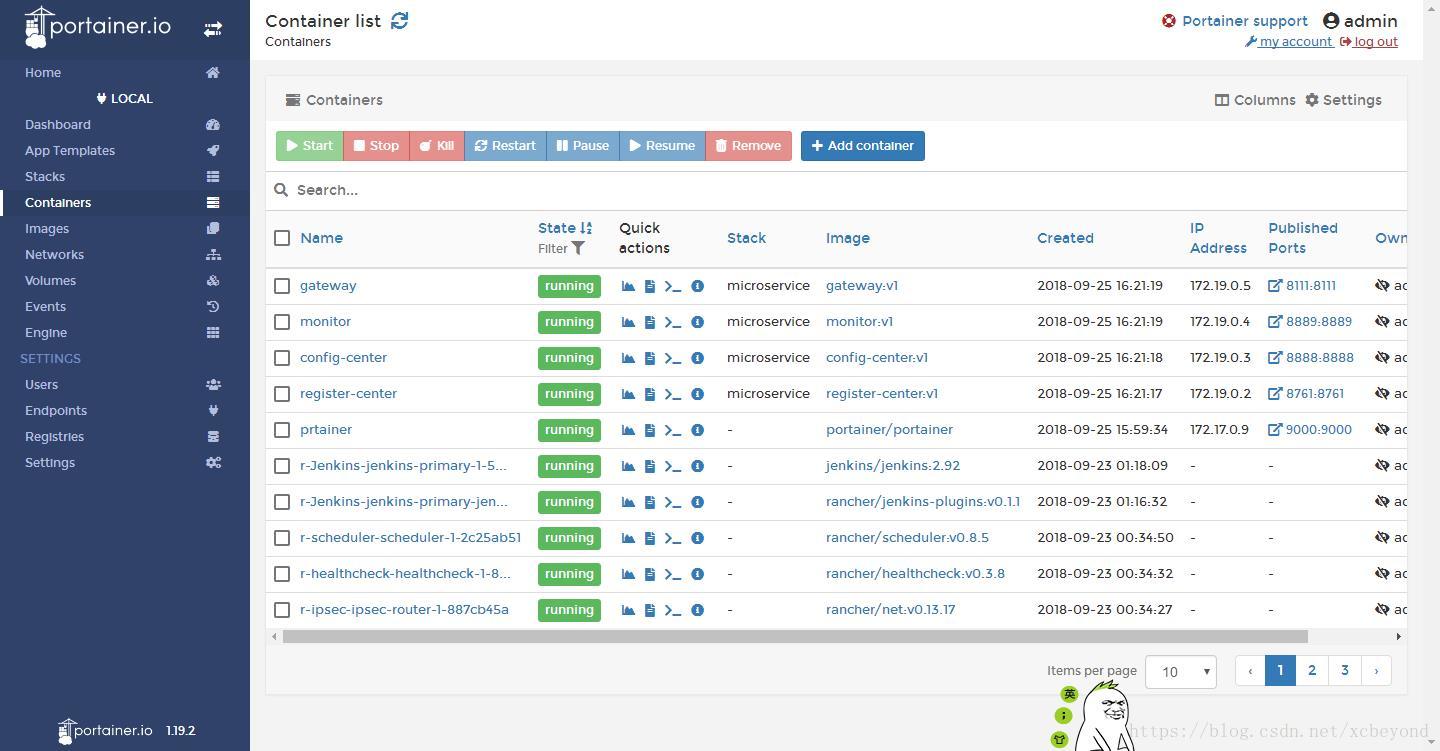The image size is (1440, 751).
Task: Check the register-center container checkbox
Action: pyautogui.click(x=282, y=394)
